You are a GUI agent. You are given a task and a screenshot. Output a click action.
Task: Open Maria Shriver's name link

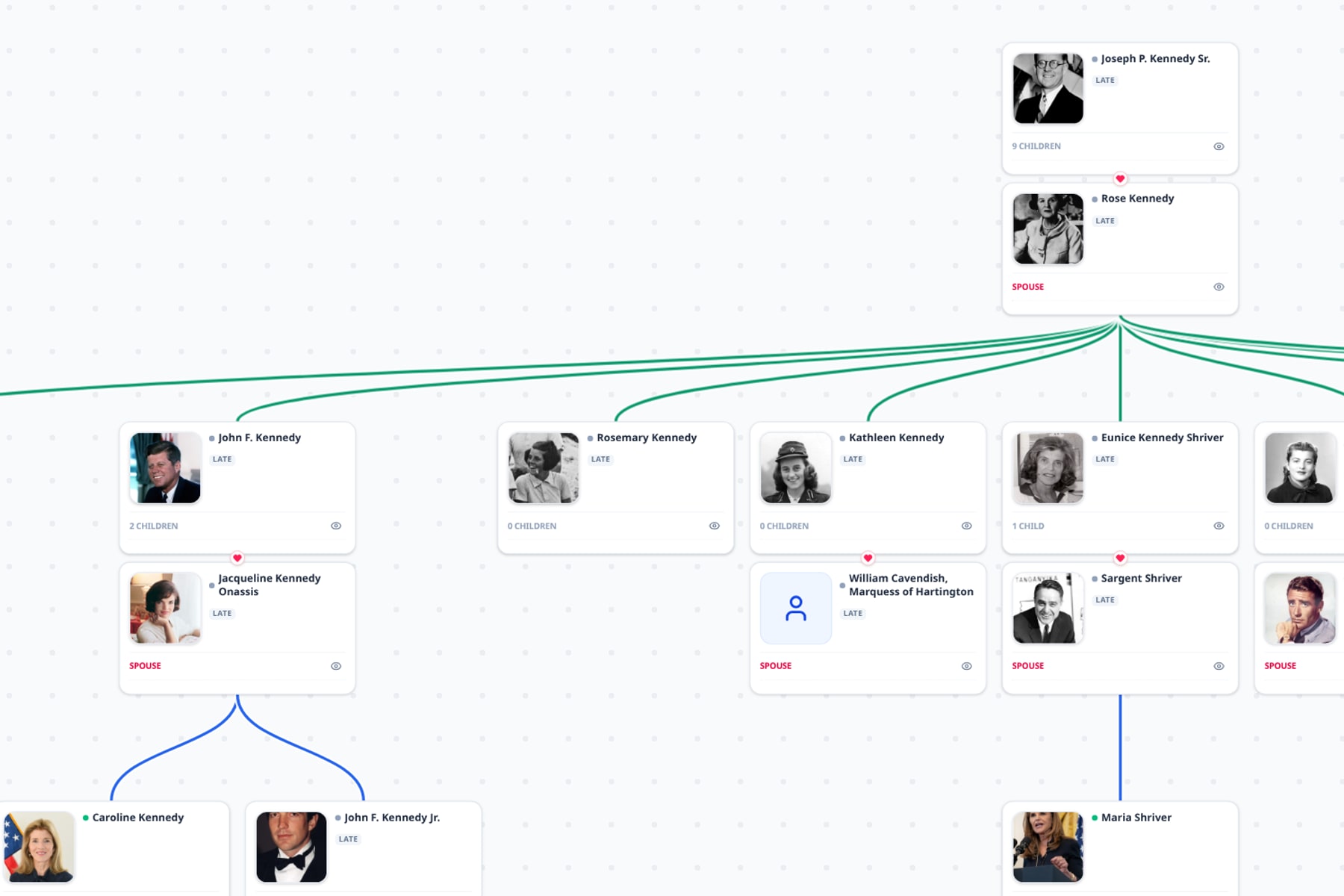[1136, 818]
